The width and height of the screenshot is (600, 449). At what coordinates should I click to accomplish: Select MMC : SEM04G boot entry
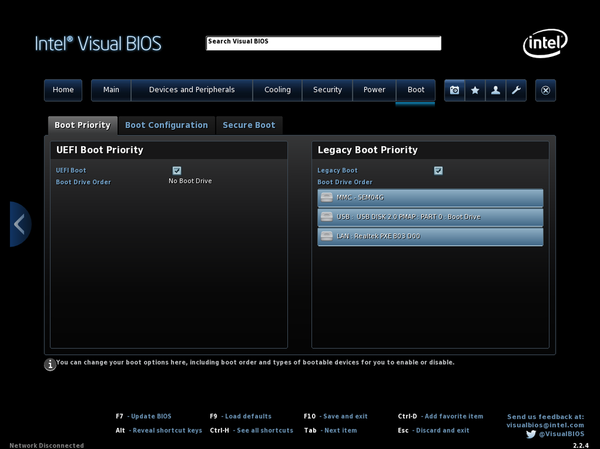click(x=430, y=198)
